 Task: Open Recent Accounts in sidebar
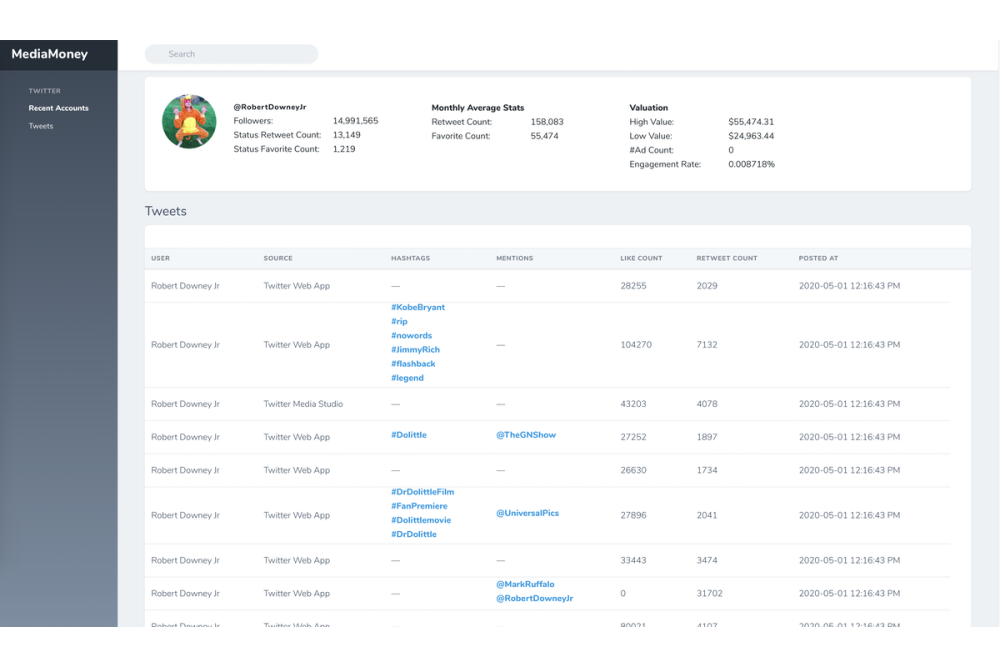coord(58,108)
